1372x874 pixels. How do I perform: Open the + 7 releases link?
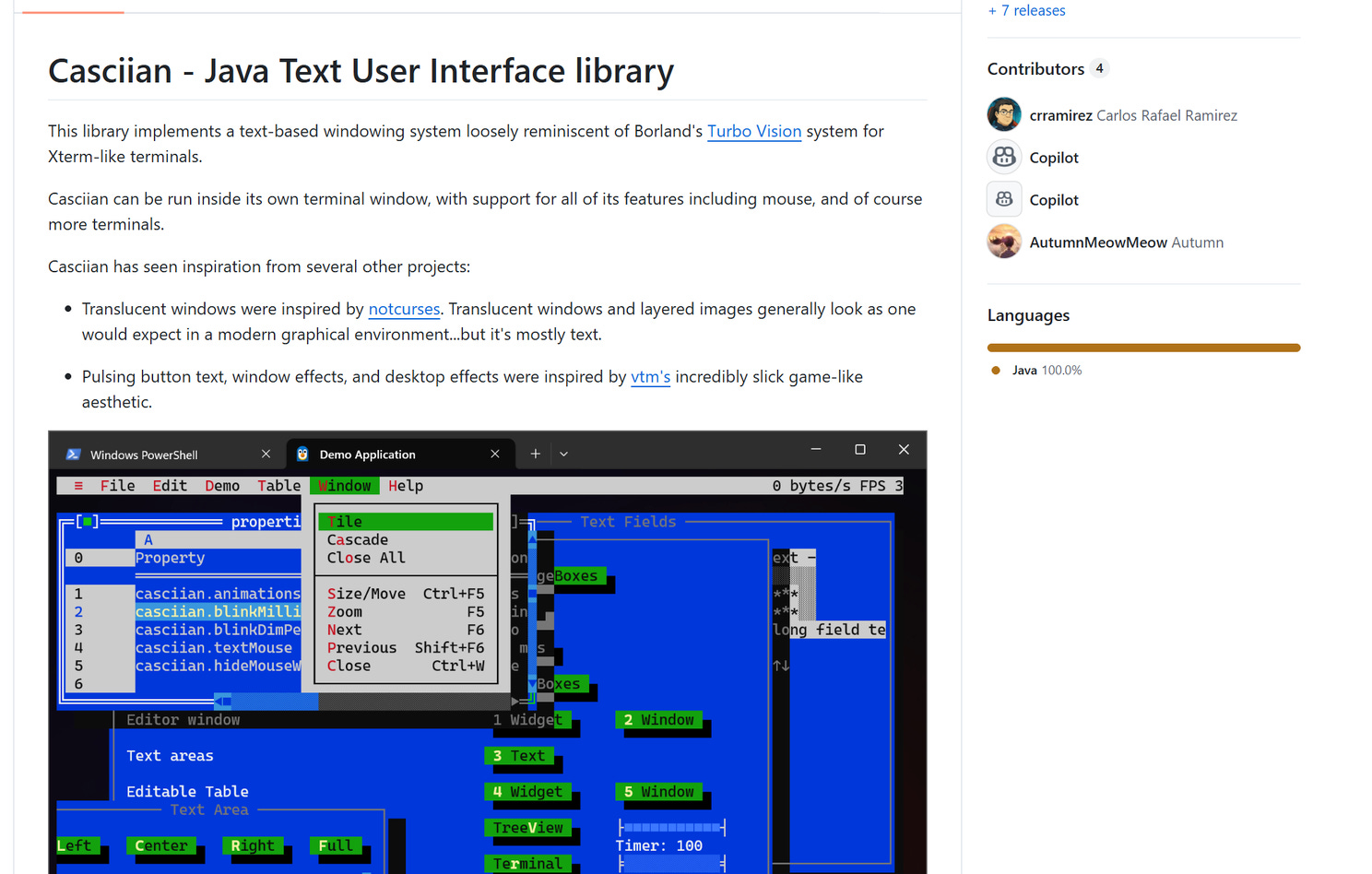pyautogui.click(x=1026, y=10)
